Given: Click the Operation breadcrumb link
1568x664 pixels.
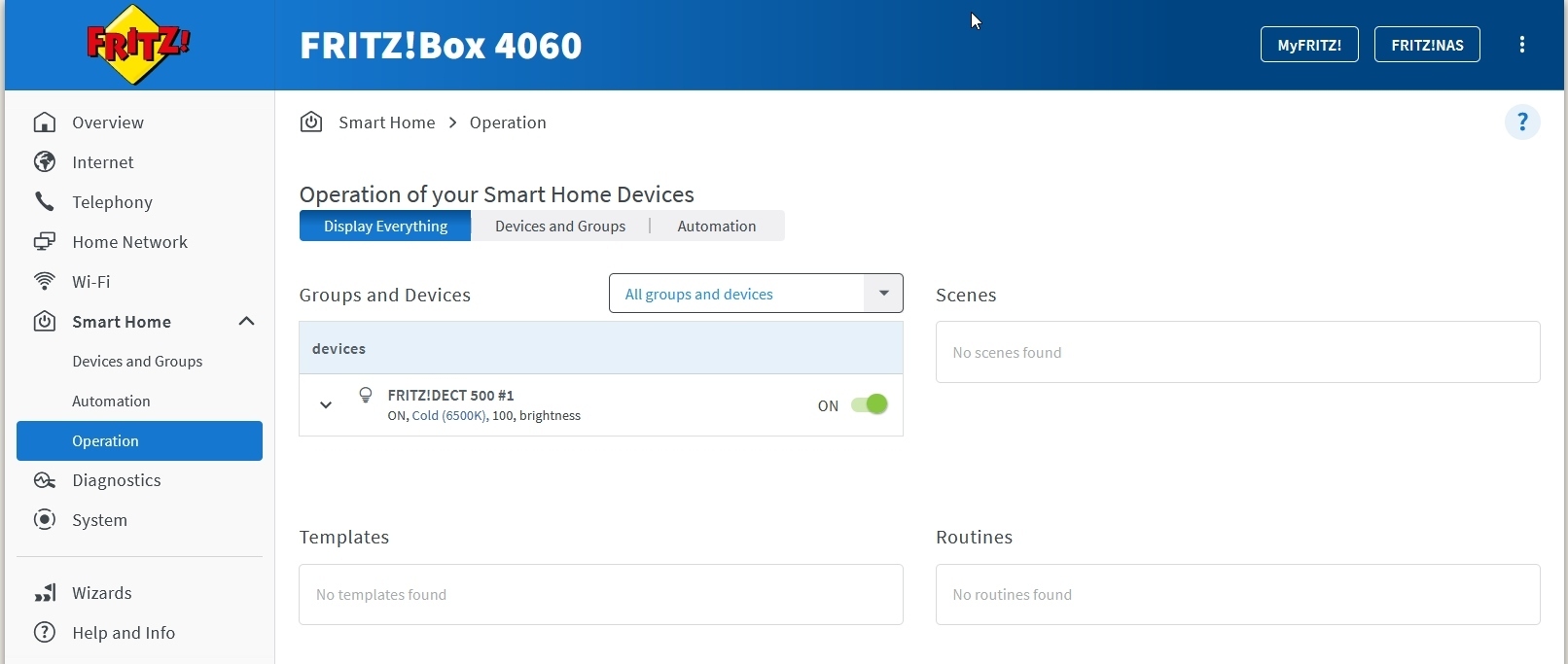Looking at the screenshot, I should point(508,122).
